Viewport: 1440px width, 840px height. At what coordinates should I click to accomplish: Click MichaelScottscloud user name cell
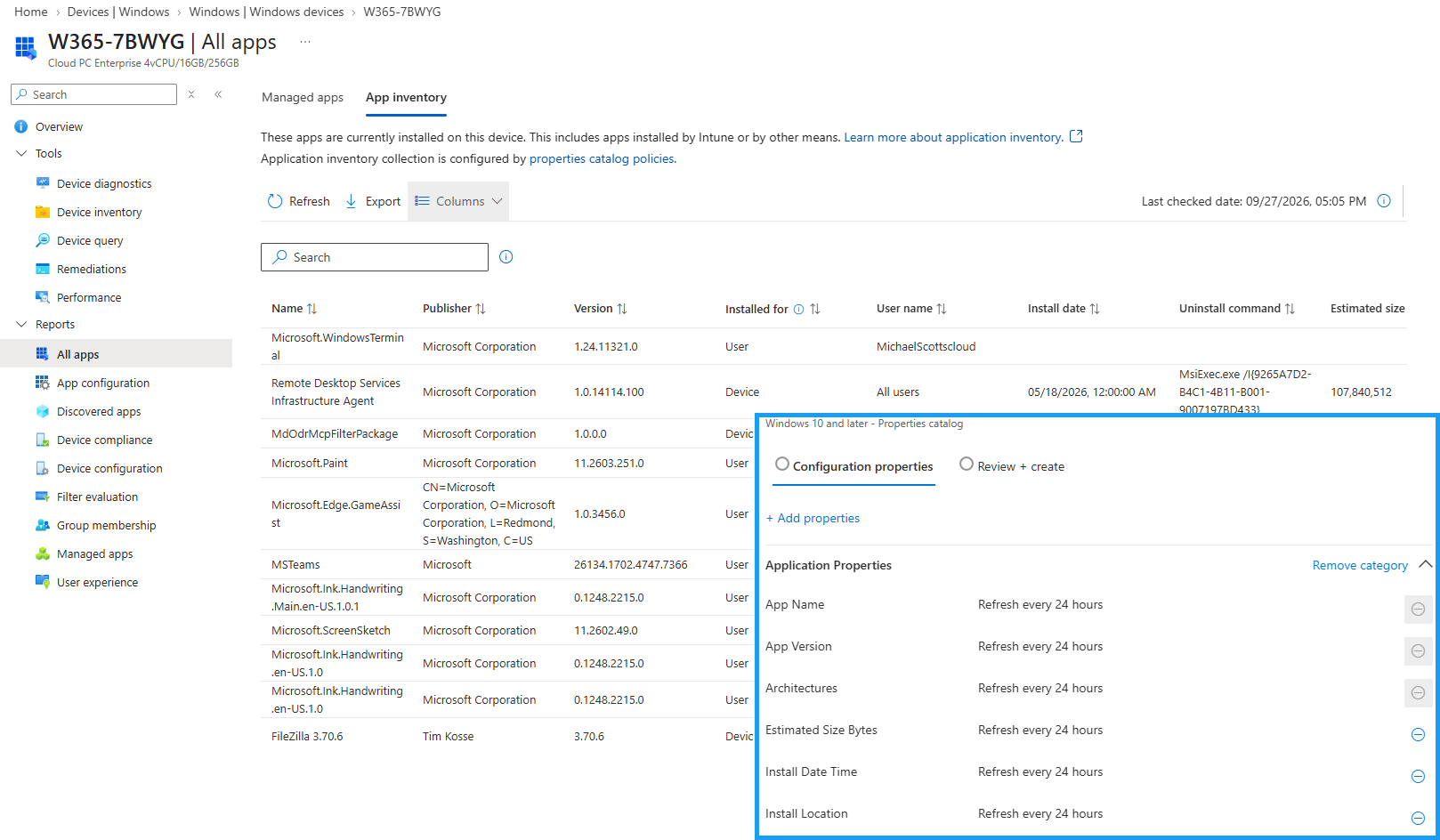tap(926, 346)
